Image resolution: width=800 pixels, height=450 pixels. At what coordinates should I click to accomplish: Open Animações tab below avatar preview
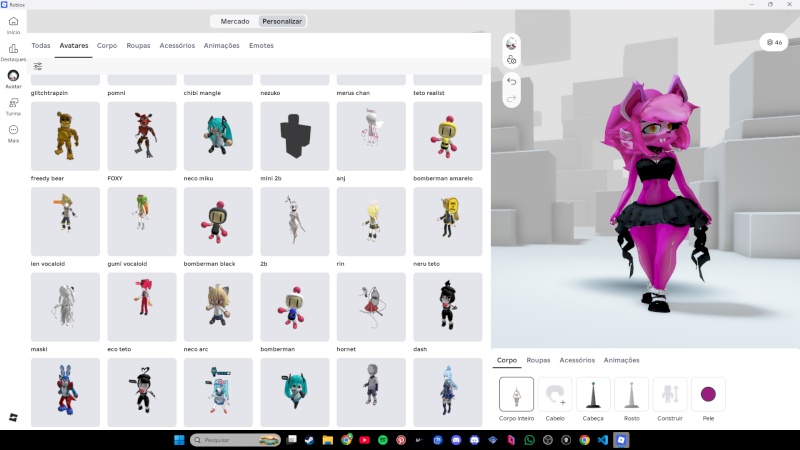coord(622,360)
